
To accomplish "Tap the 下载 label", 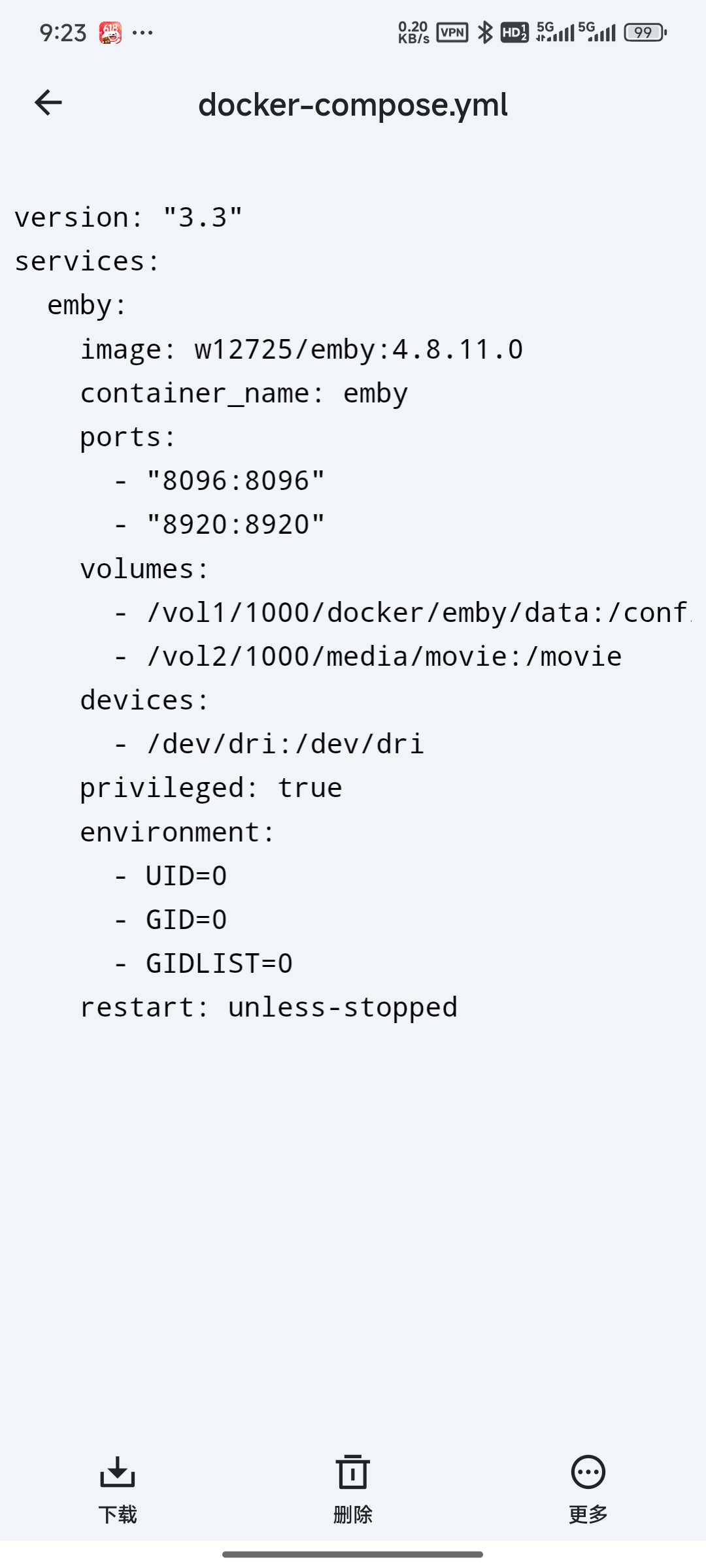I will (118, 1514).
